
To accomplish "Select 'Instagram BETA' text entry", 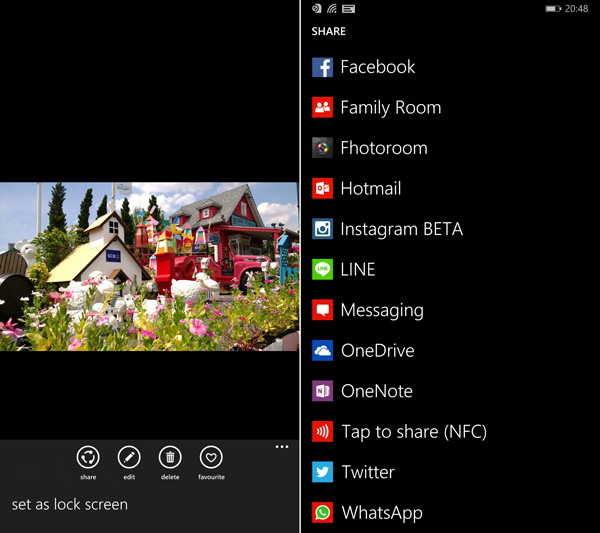I will (402, 230).
